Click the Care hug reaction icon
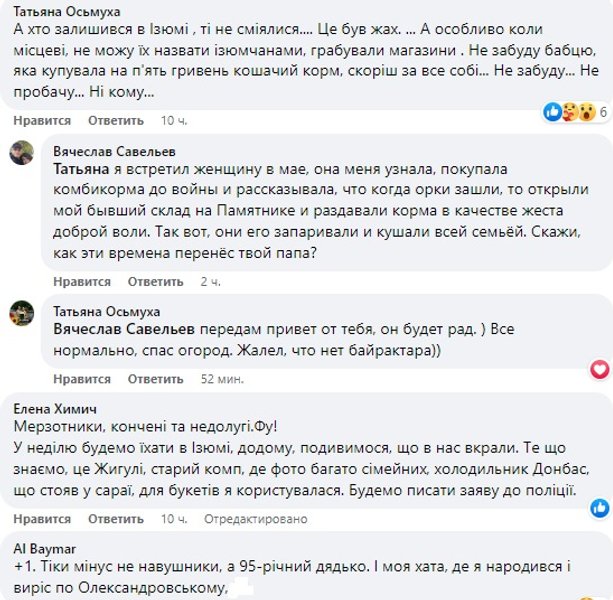The height and width of the screenshot is (600, 613). click(569, 112)
